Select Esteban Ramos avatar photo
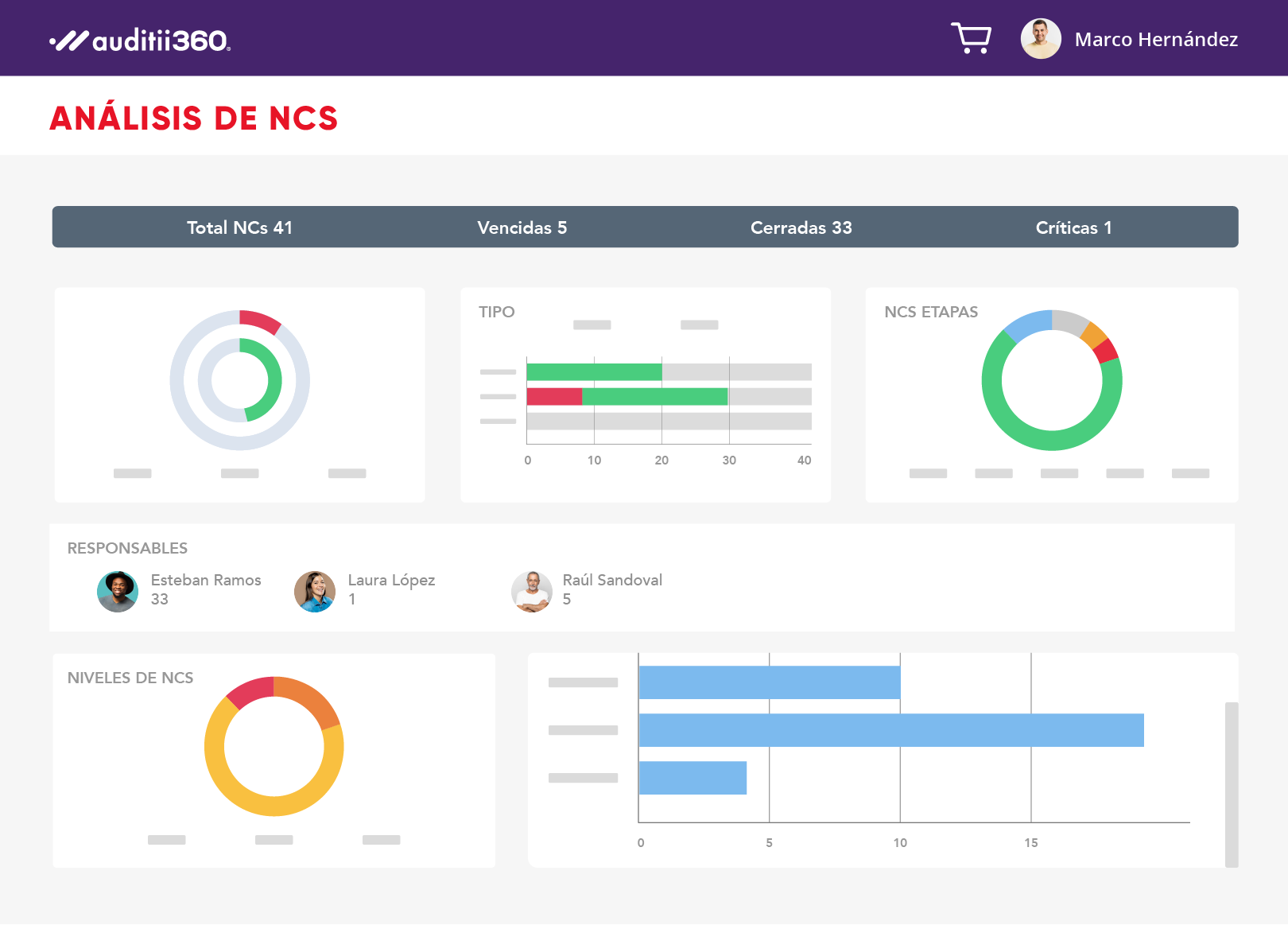Screen dimensions: 1288x925 (118, 592)
